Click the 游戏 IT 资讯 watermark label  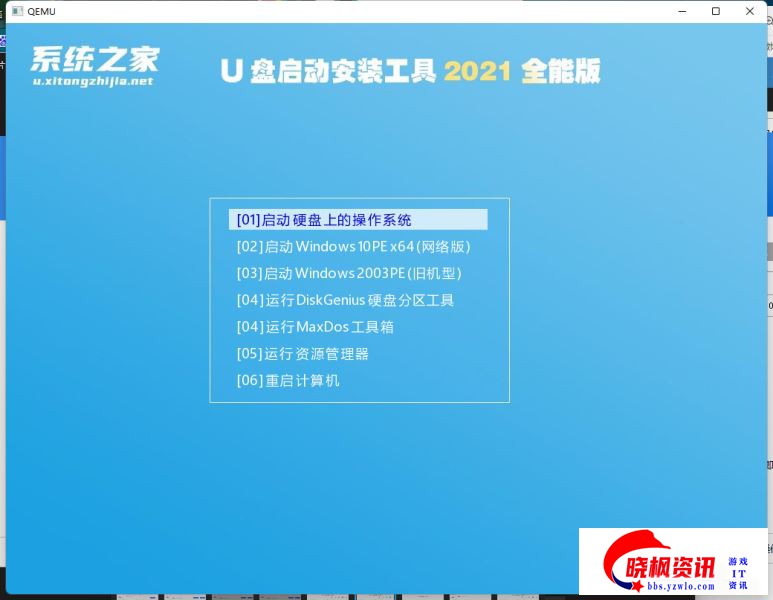pos(738,573)
